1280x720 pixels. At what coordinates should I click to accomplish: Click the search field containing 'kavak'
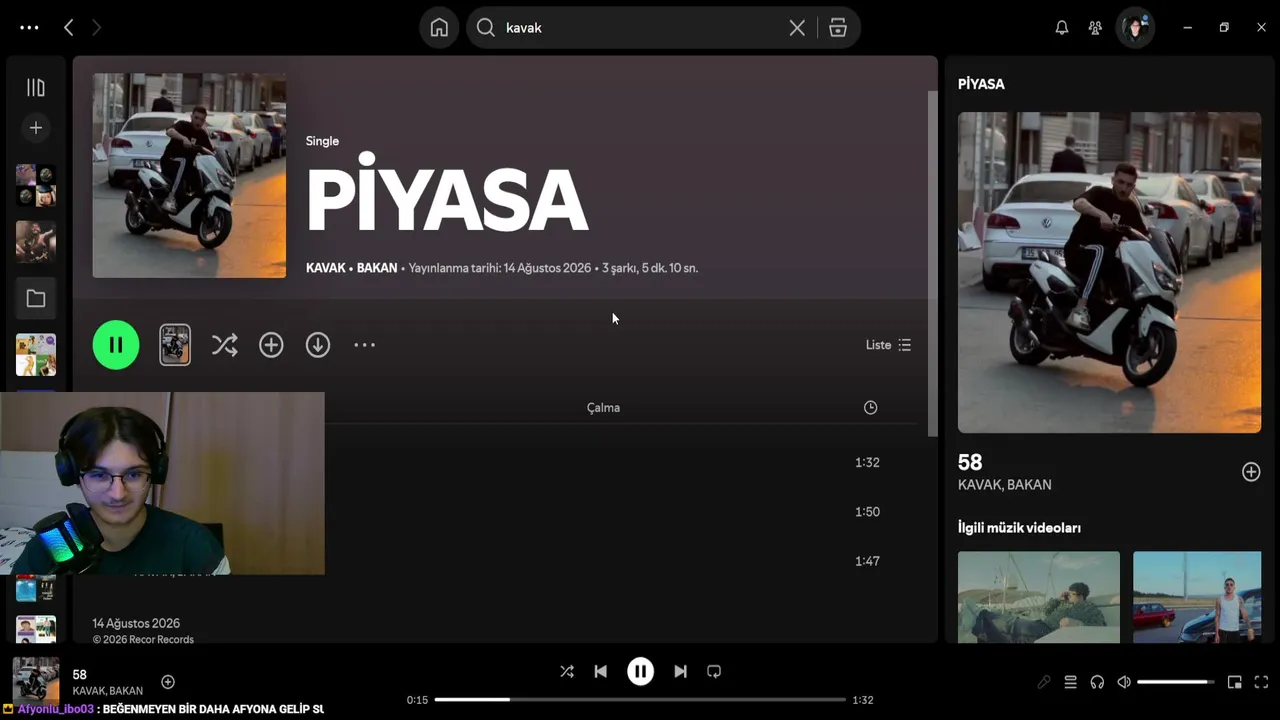click(x=640, y=28)
